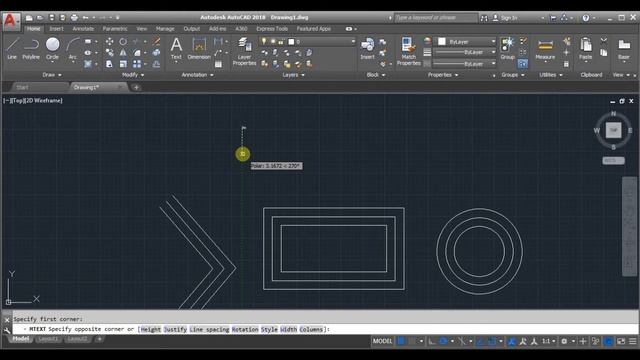
Task: Select the Arc tool
Action: coord(73,48)
